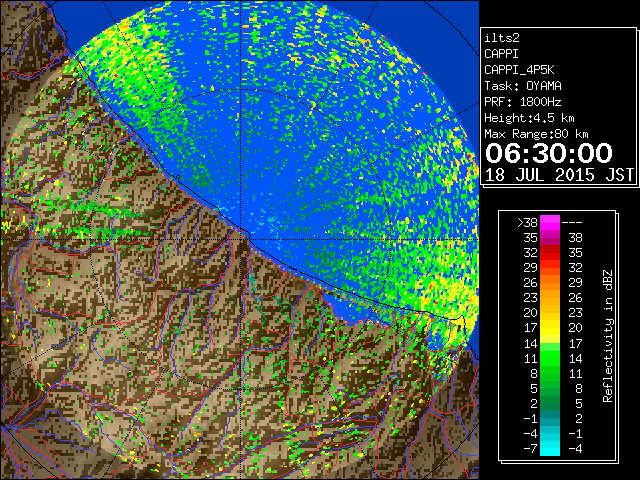Click the 'CAPPI_4P5K' product label
Viewport: 640px width, 480px height.
[x=519, y=70]
